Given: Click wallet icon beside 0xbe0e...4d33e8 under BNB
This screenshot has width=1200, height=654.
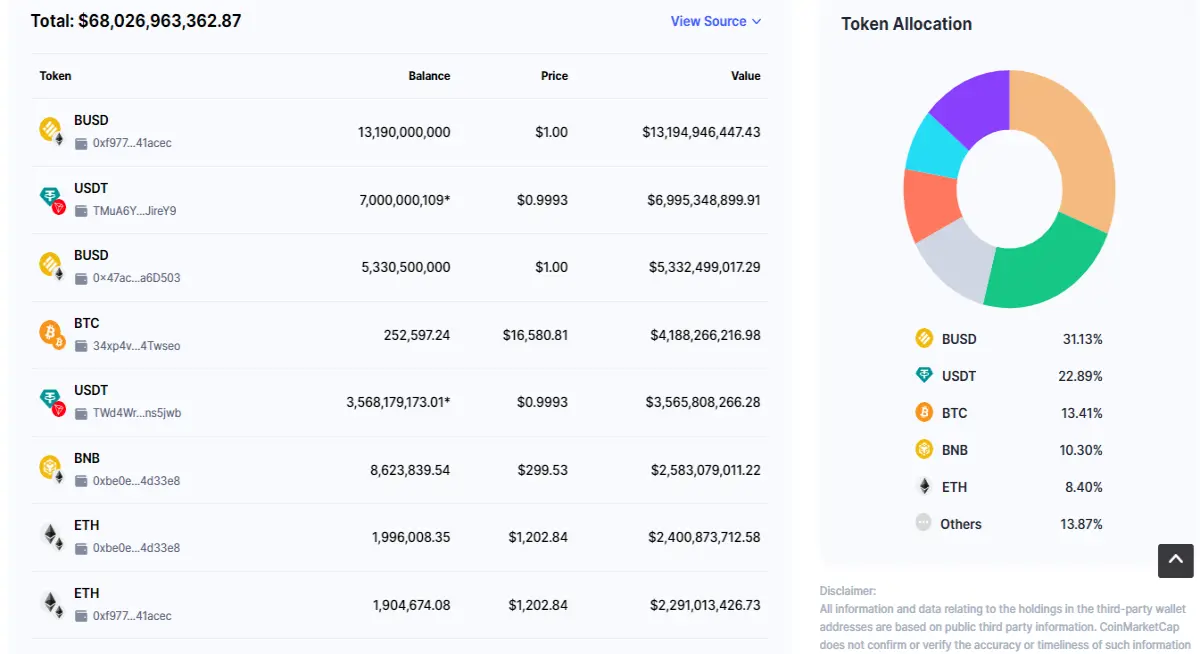Looking at the screenshot, I should point(81,481).
